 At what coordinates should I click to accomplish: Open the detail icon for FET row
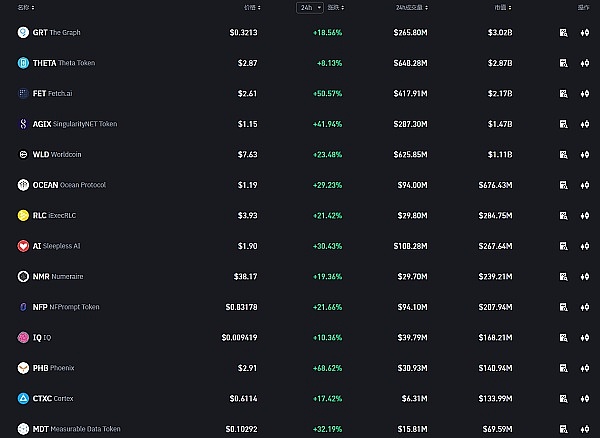(x=565, y=94)
